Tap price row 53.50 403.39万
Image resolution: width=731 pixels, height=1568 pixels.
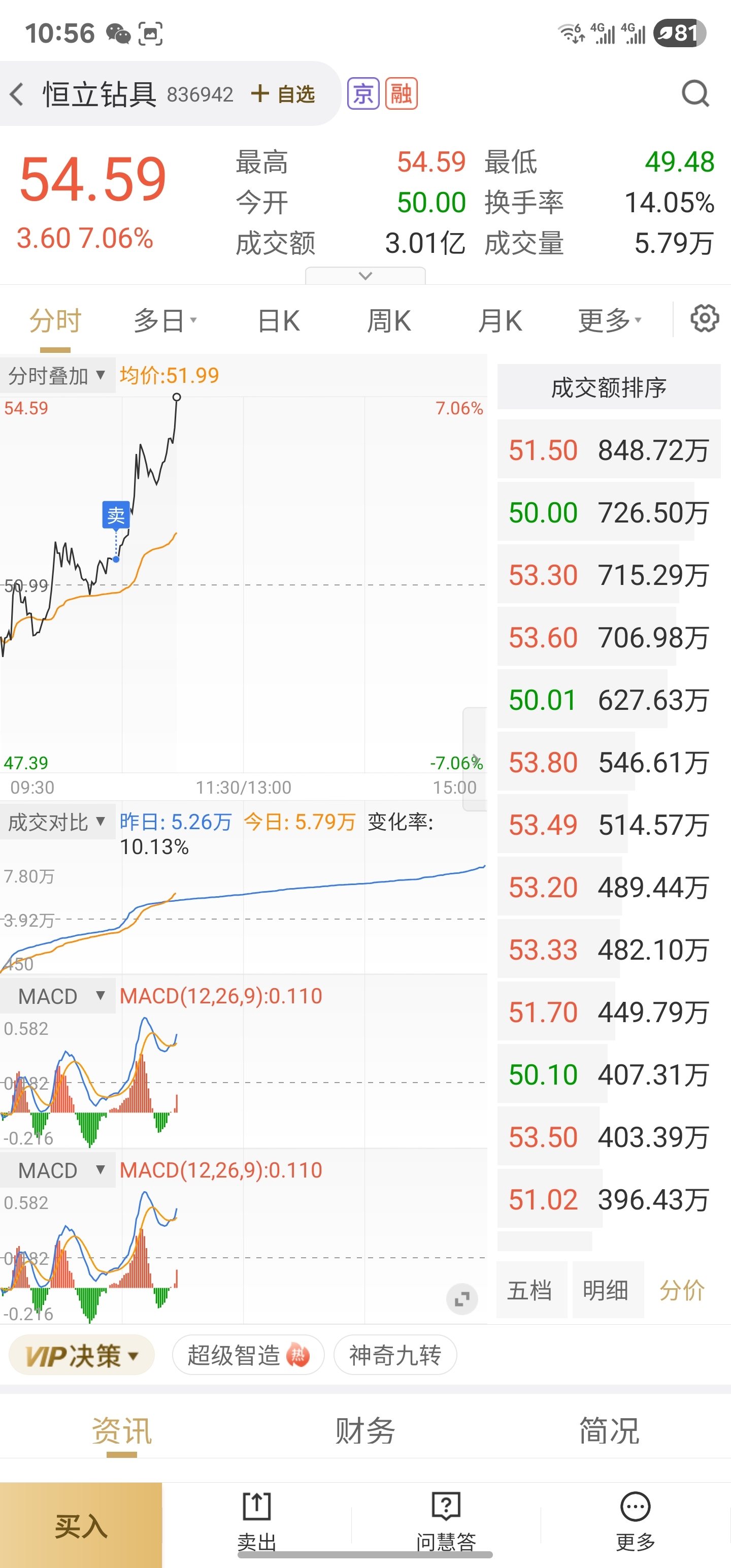pyautogui.click(x=609, y=1137)
